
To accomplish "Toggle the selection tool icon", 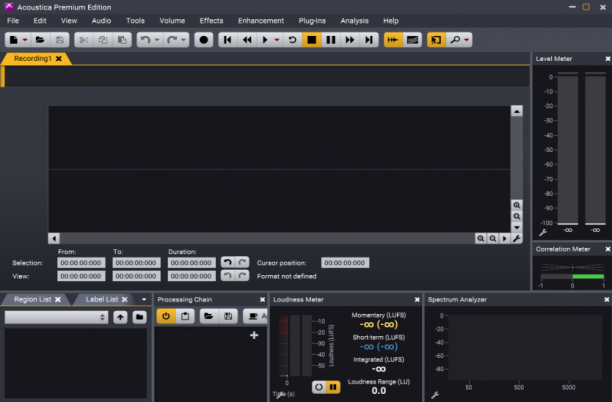I will pos(436,40).
